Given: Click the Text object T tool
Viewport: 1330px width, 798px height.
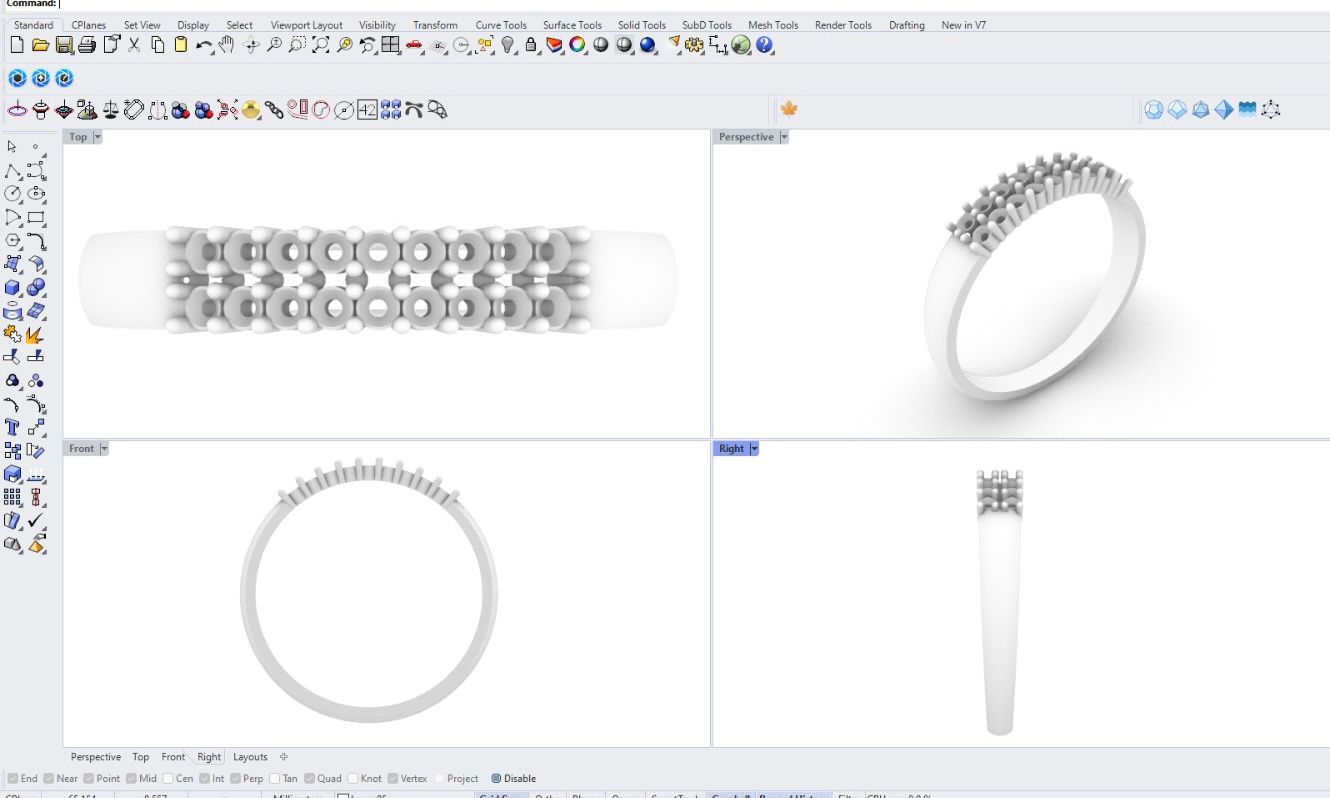Looking at the screenshot, I should 13,428.
